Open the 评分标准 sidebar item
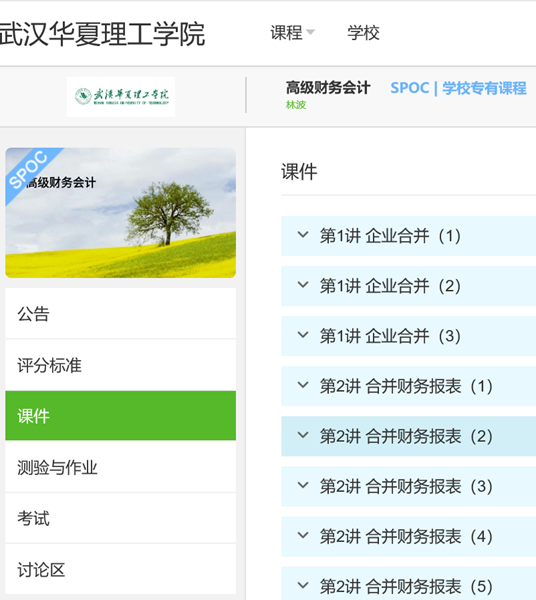This screenshot has height=600, width=536. click(121, 365)
